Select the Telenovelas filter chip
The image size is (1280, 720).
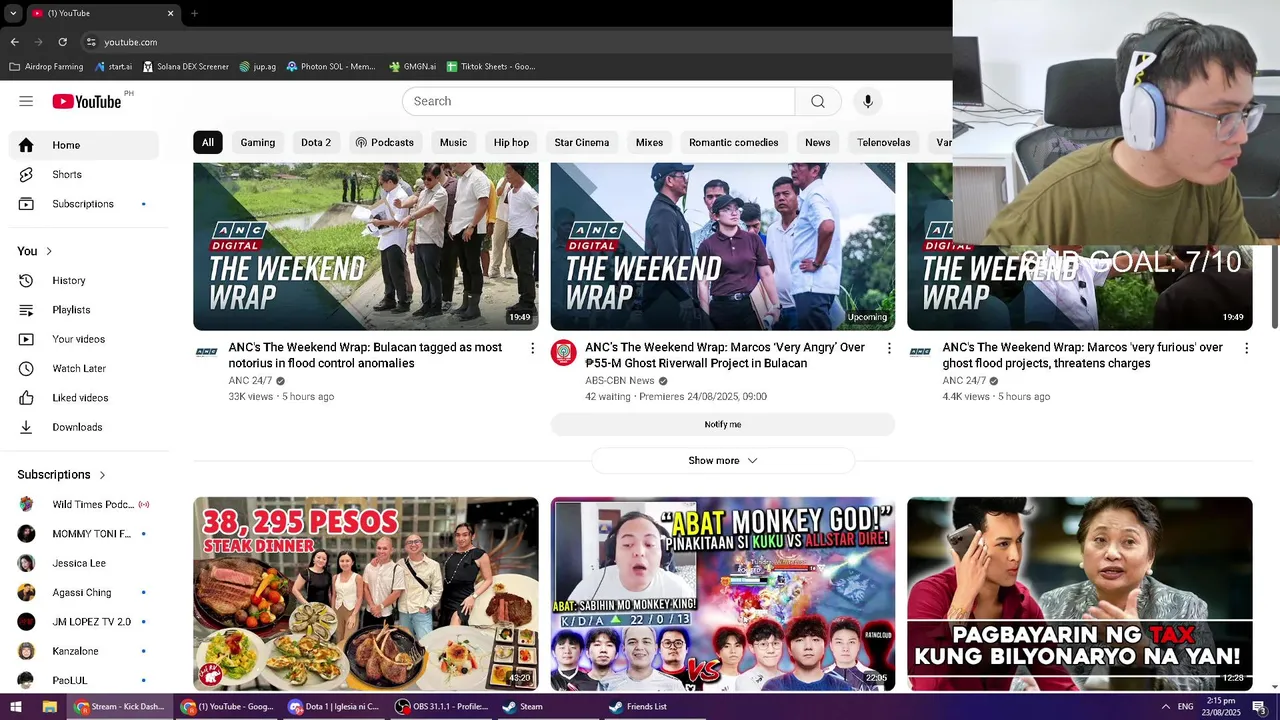pos(884,143)
